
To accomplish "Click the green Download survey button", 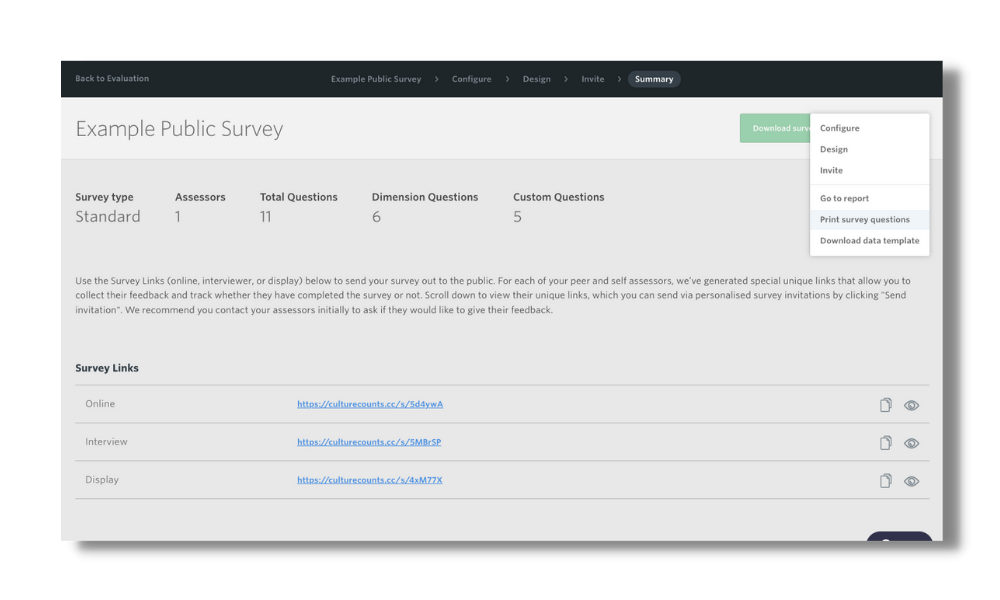I will click(x=775, y=128).
